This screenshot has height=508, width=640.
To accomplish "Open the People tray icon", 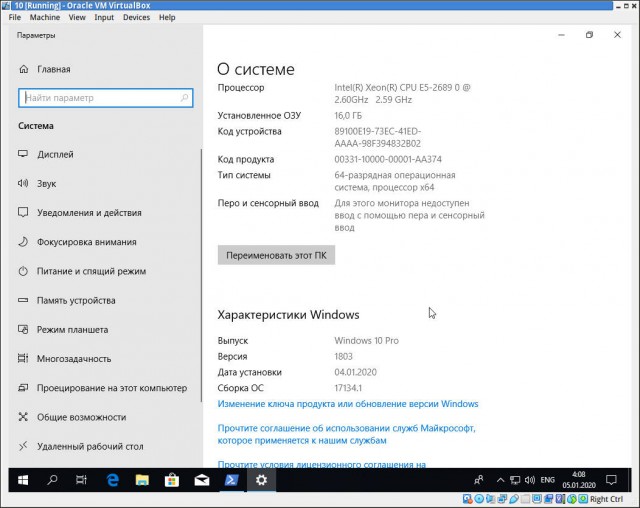I will tap(479, 480).
